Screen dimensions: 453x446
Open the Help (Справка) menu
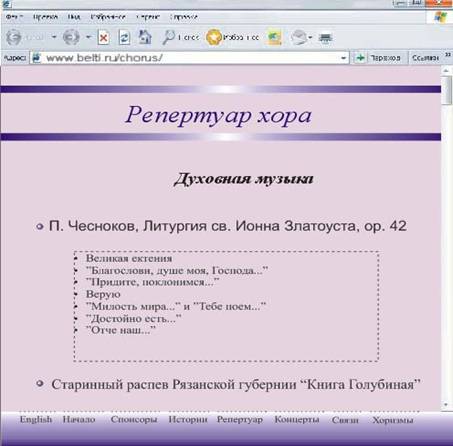click(184, 17)
